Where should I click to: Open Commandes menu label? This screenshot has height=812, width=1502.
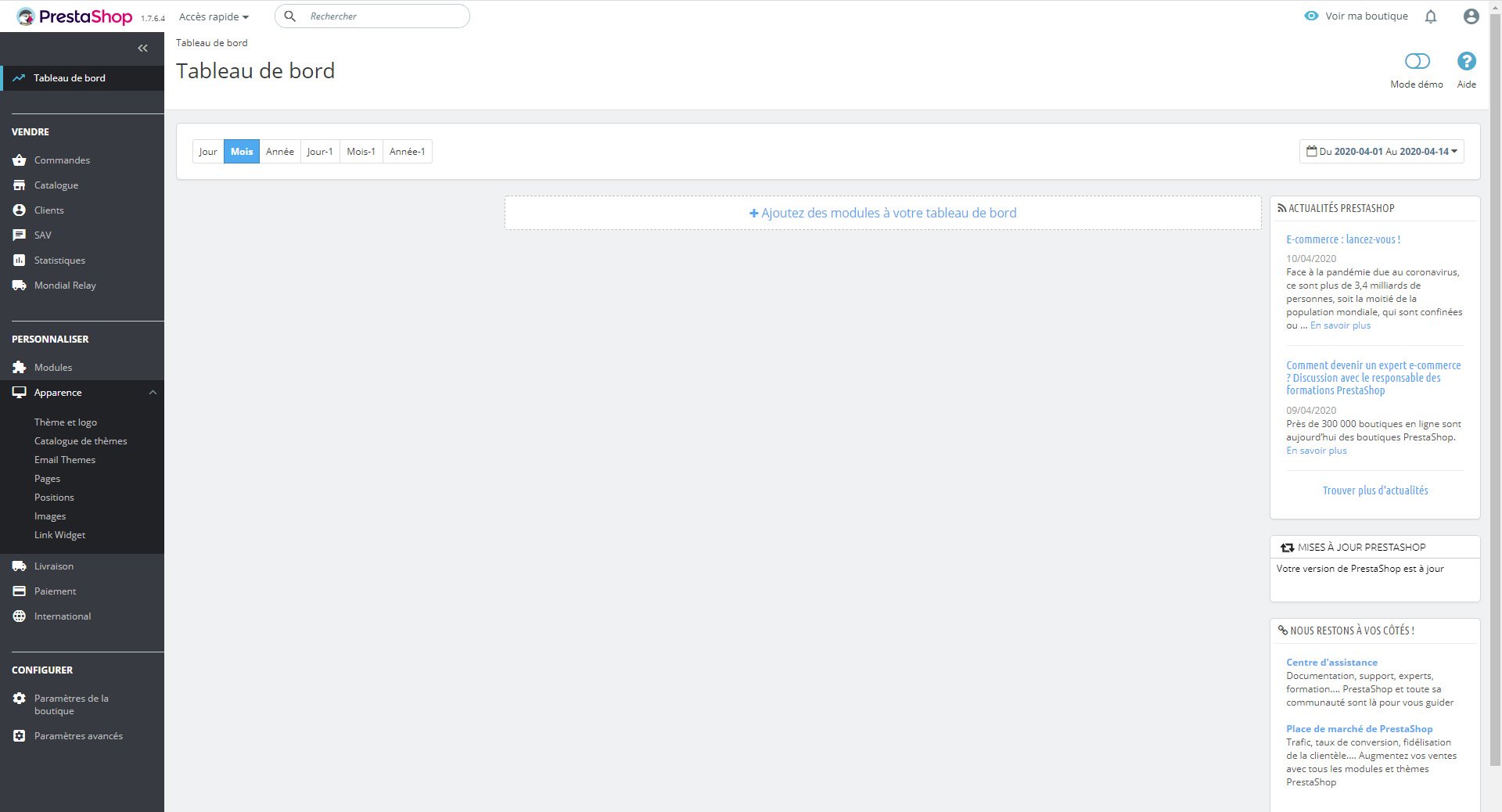coord(62,160)
